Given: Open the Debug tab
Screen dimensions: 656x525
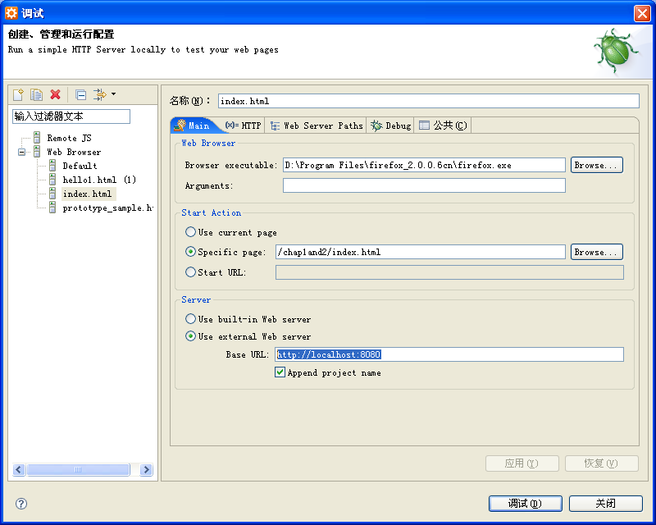Looking at the screenshot, I should tap(391, 125).
